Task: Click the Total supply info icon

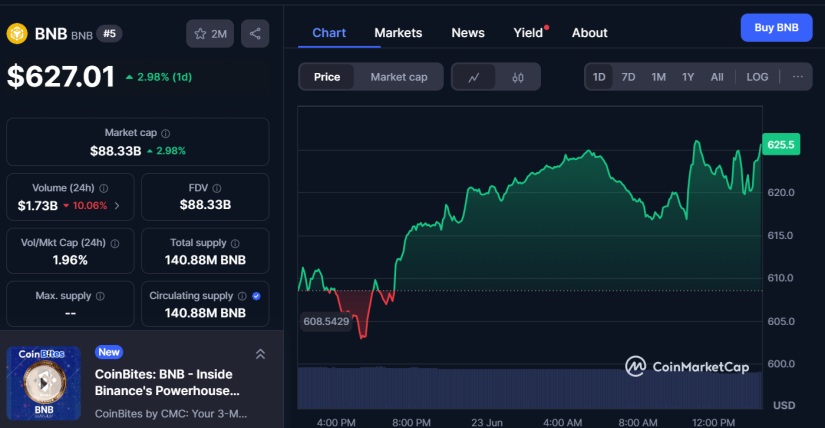Action: tap(235, 243)
